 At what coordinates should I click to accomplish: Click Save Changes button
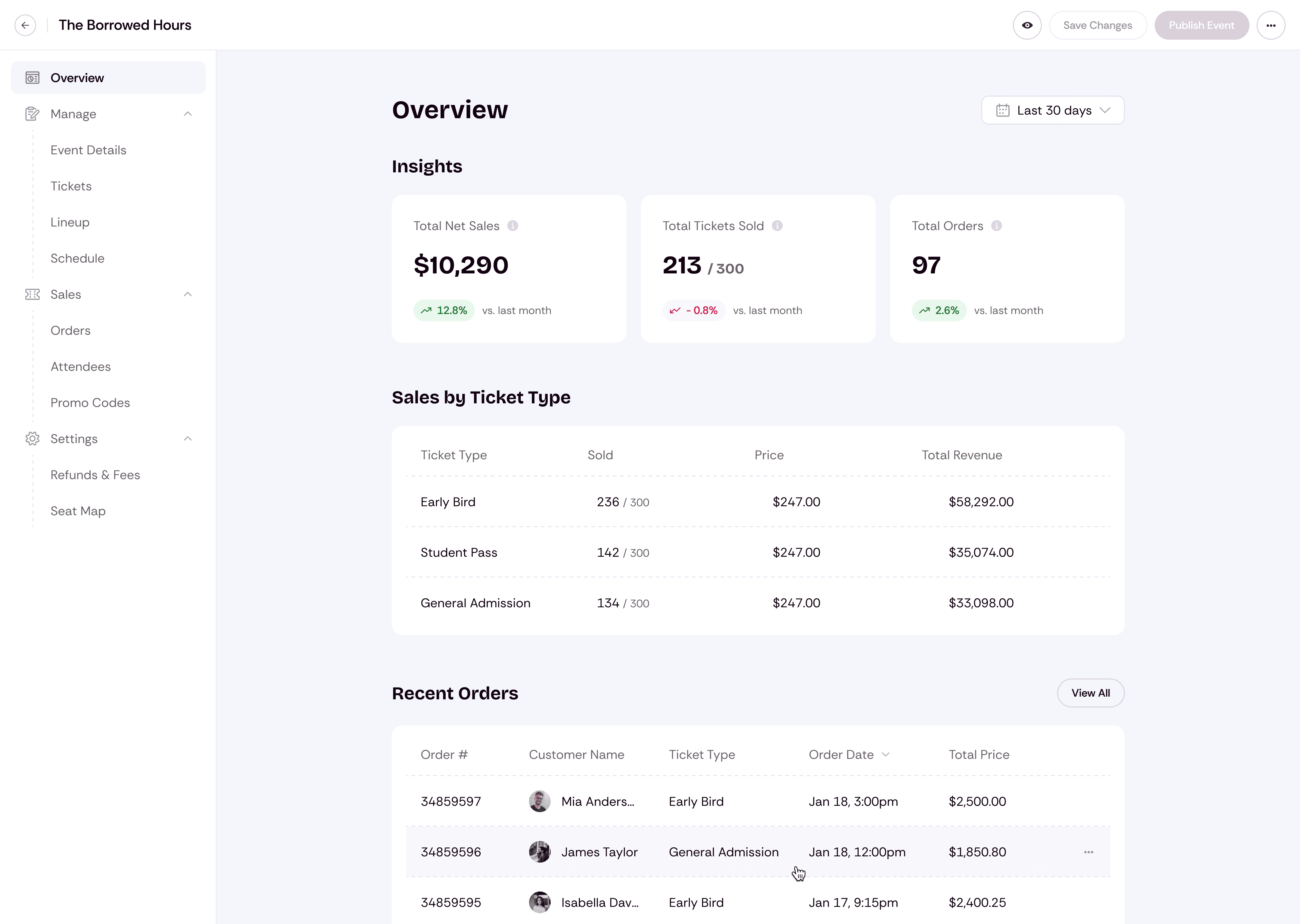tap(1097, 25)
